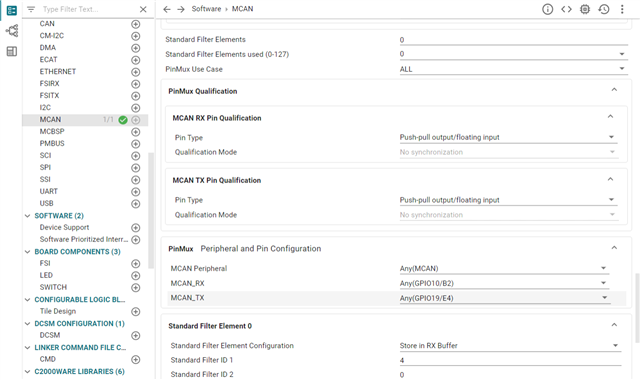The width and height of the screenshot is (640, 380).
Task: Add an ETHERNET instance with plus icon
Action: coord(136,72)
